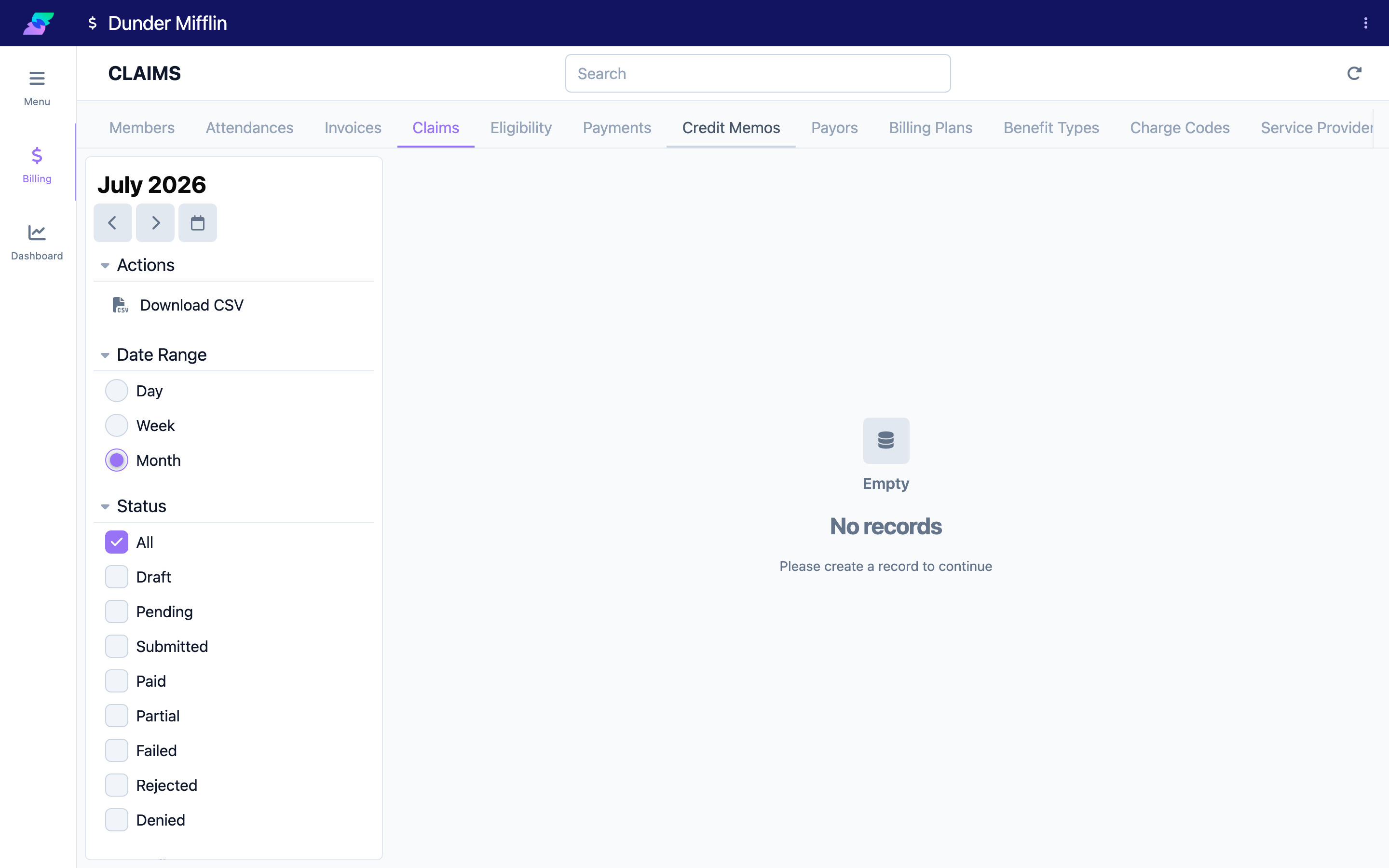The image size is (1389, 868).
Task: Check the Submitted status filter
Action: pos(117,646)
